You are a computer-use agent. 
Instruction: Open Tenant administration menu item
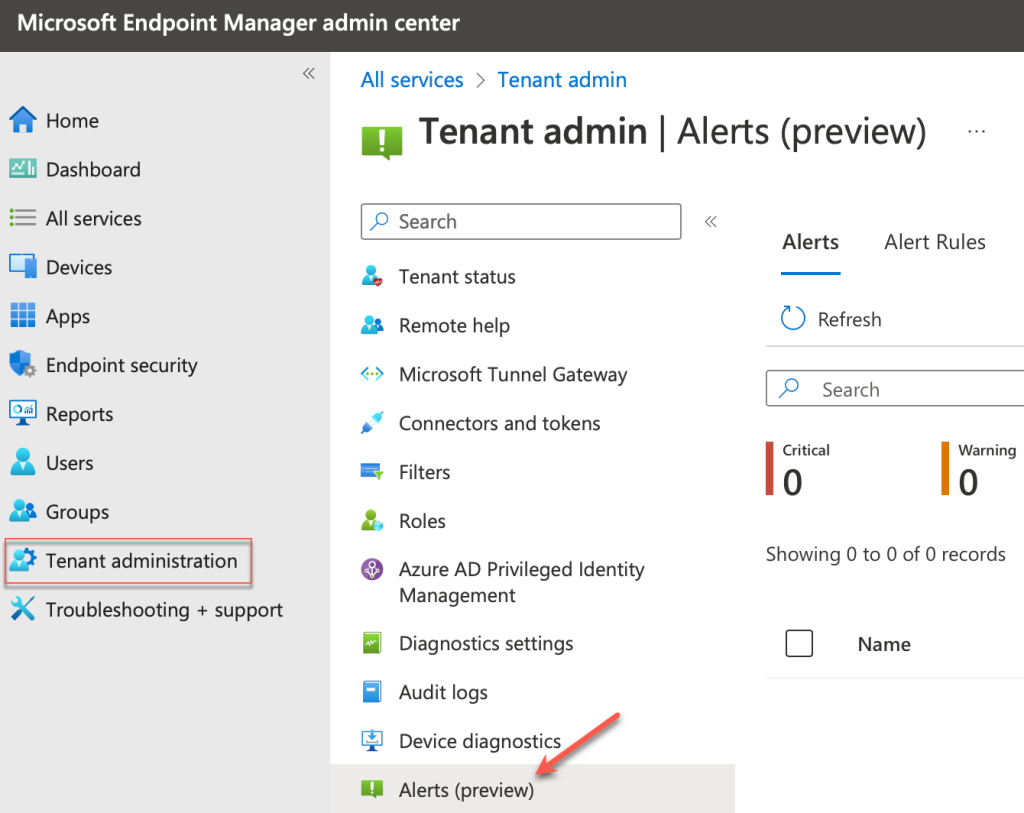tap(128, 561)
